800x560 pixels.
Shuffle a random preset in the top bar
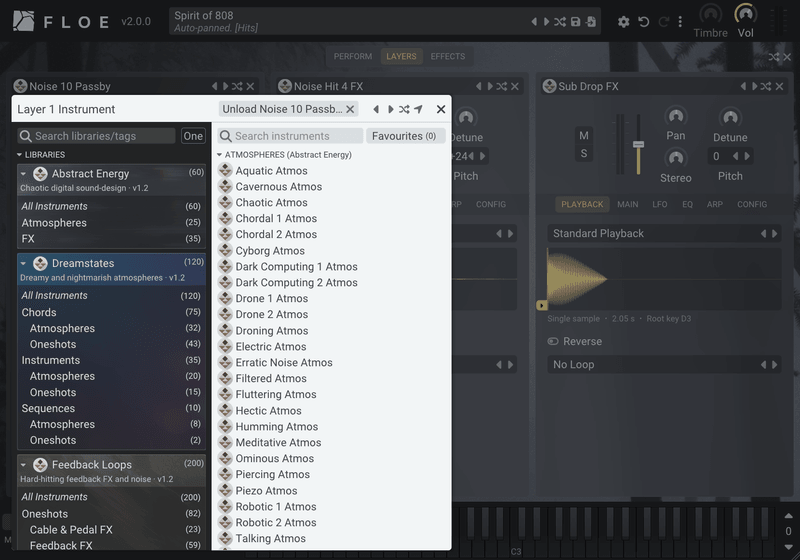pos(560,22)
